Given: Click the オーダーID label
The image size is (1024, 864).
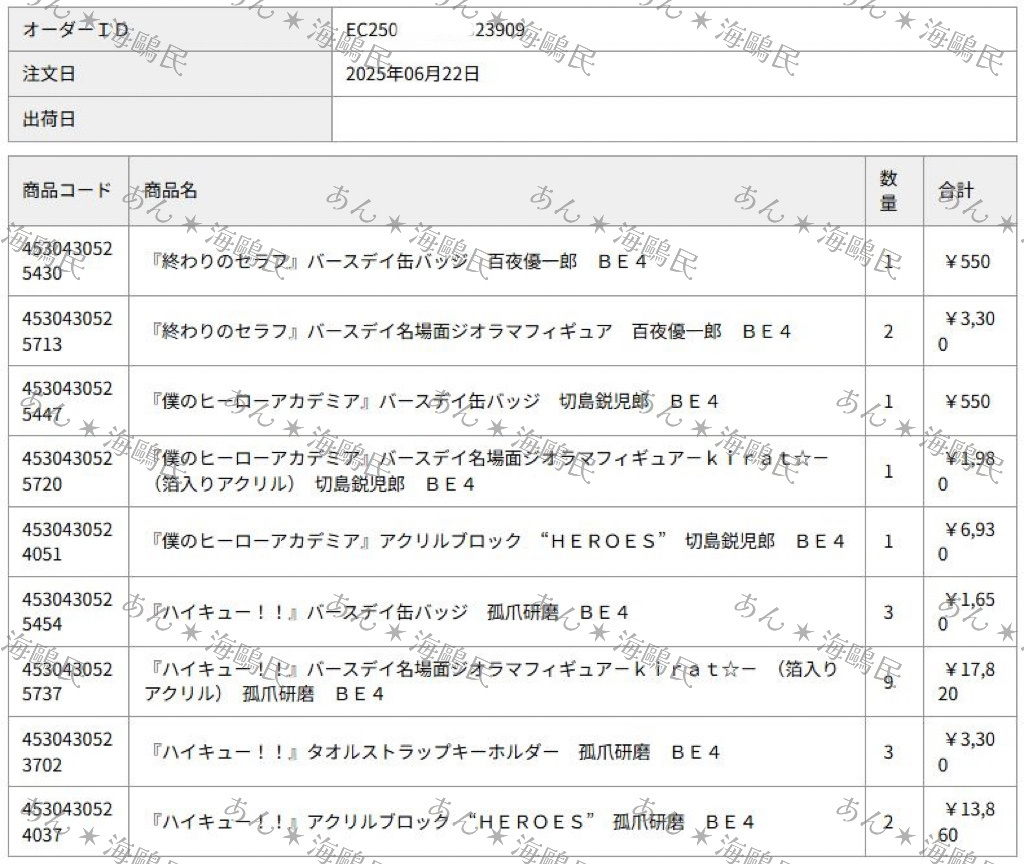Looking at the screenshot, I should [75, 29].
